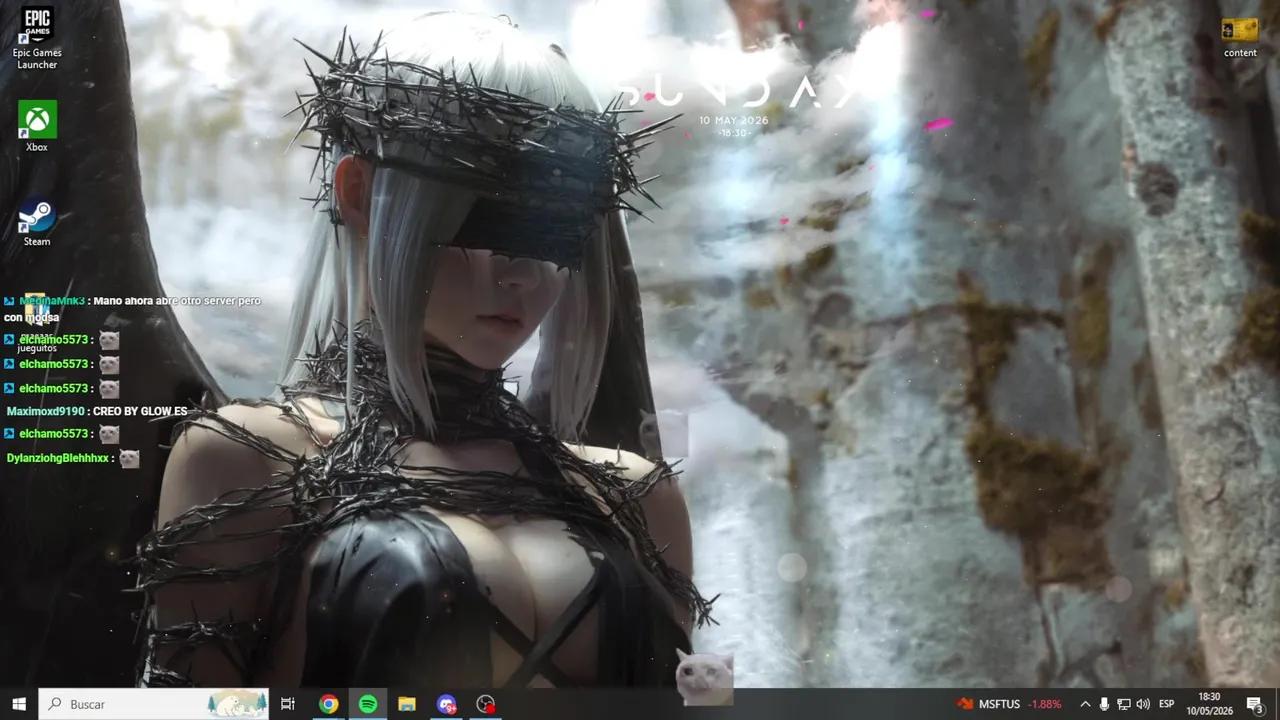Click the Buscar search box in the taskbar
Screen dimensions: 1280x720
click(154, 704)
